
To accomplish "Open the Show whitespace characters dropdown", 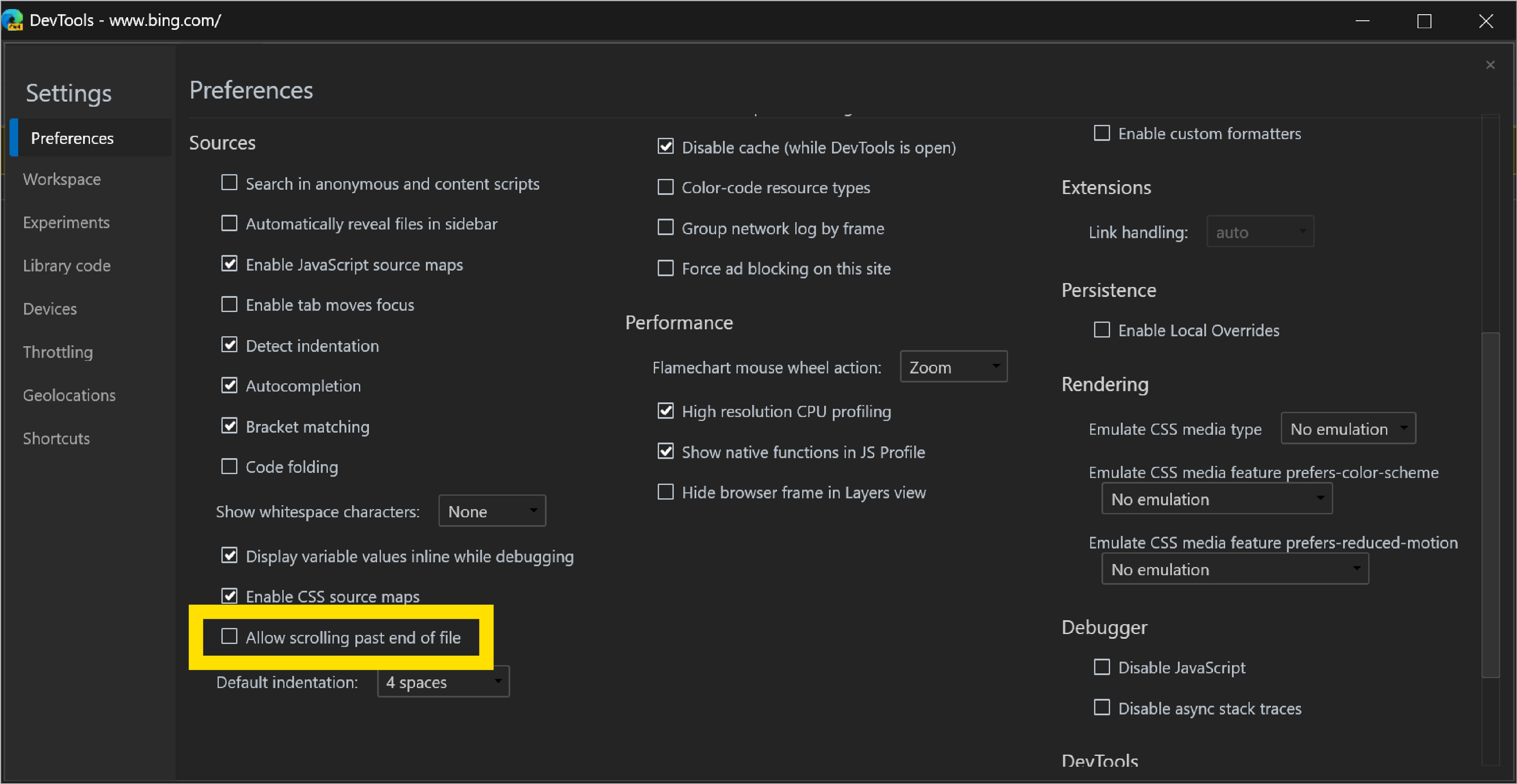I will (x=490, y=510).
